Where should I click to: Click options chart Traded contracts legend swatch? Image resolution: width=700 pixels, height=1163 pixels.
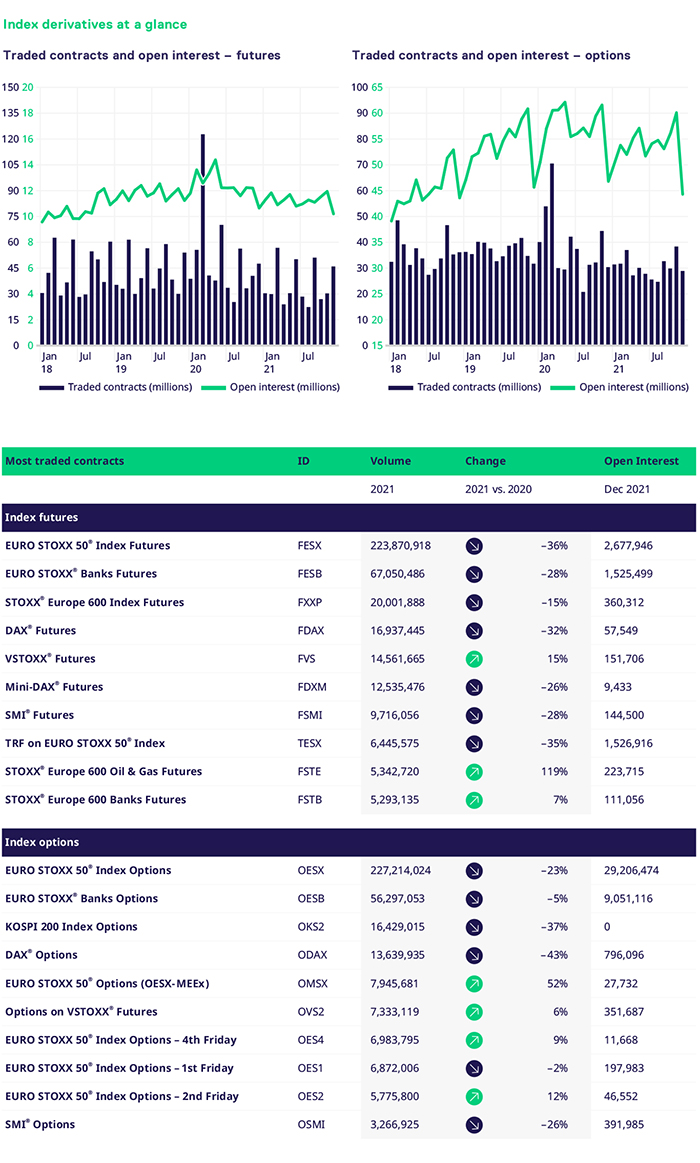(402, 387)
